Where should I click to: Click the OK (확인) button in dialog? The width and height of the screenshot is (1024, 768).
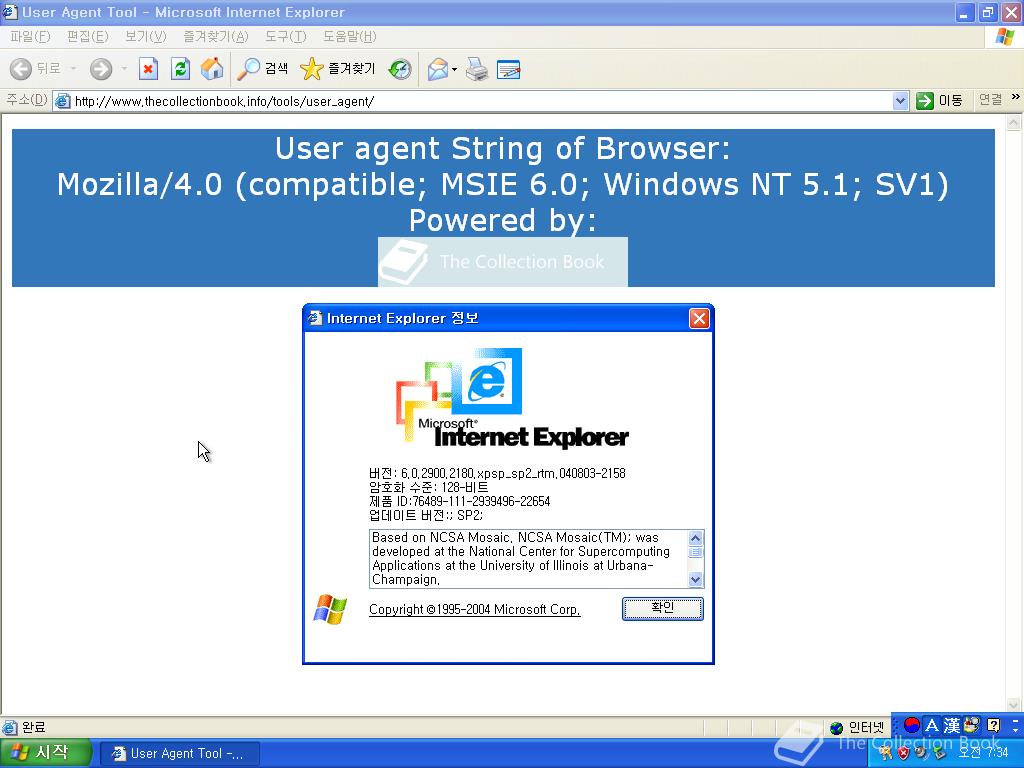[663, 609]
